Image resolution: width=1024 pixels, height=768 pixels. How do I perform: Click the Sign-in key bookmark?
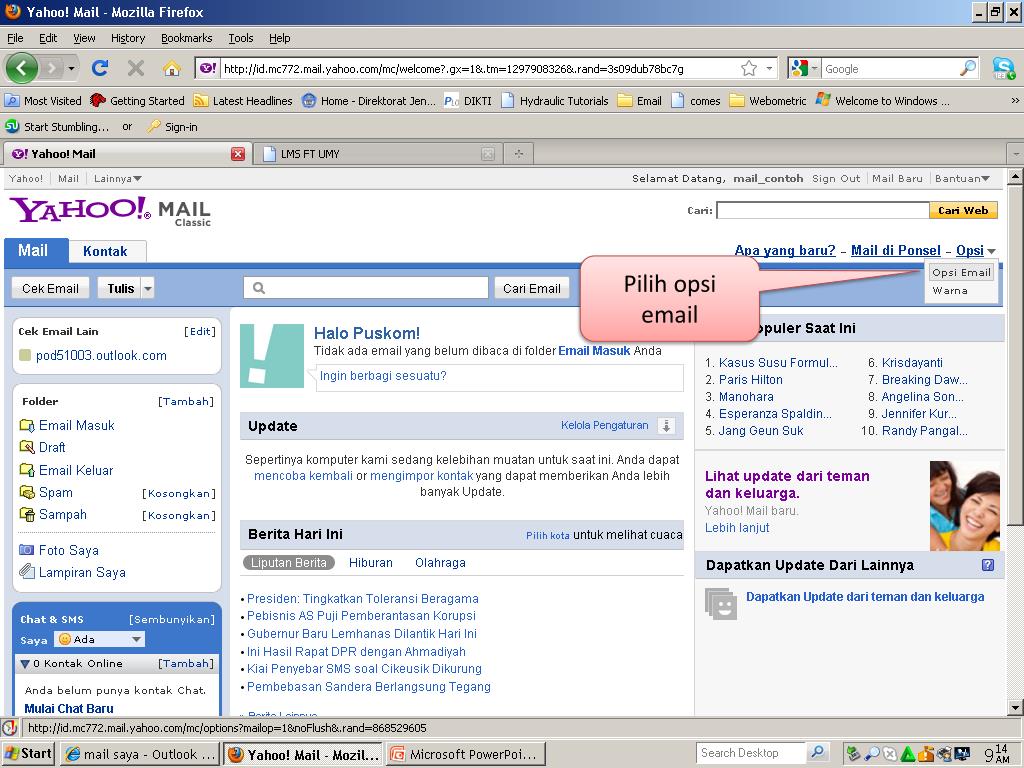(172, 127)
